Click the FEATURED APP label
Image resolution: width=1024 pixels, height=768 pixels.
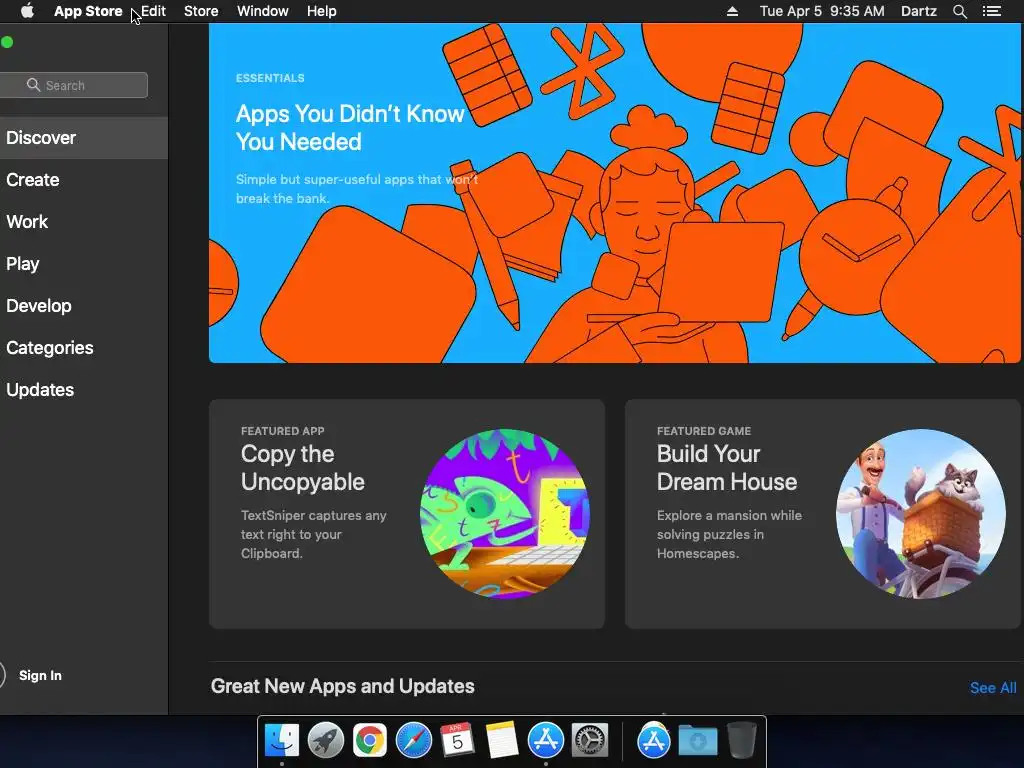[x=282, y=431]
